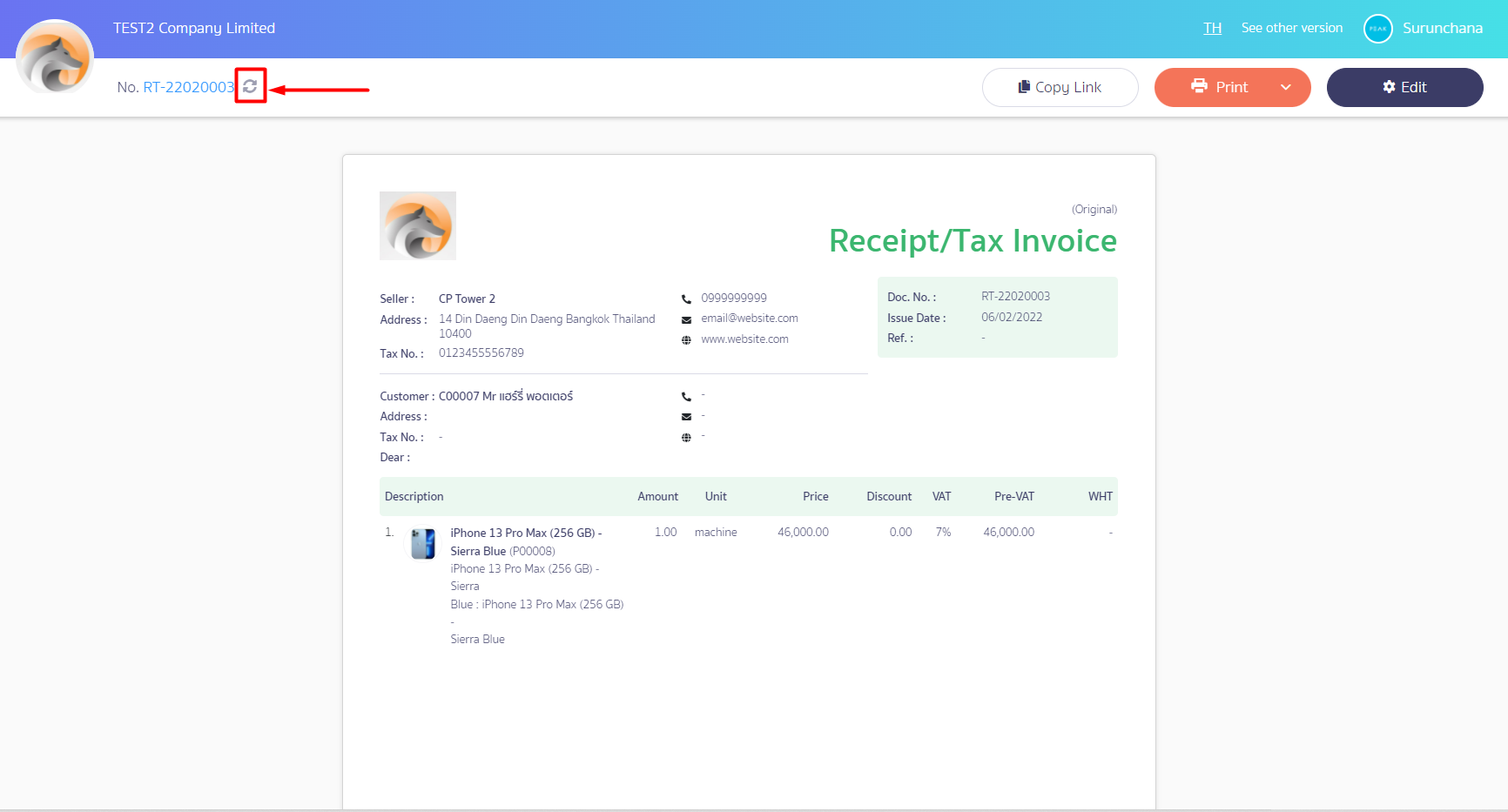The image size is (1508, 812).
Task: Expand the Print dropdown arrow
Action: pos(1286,87)
